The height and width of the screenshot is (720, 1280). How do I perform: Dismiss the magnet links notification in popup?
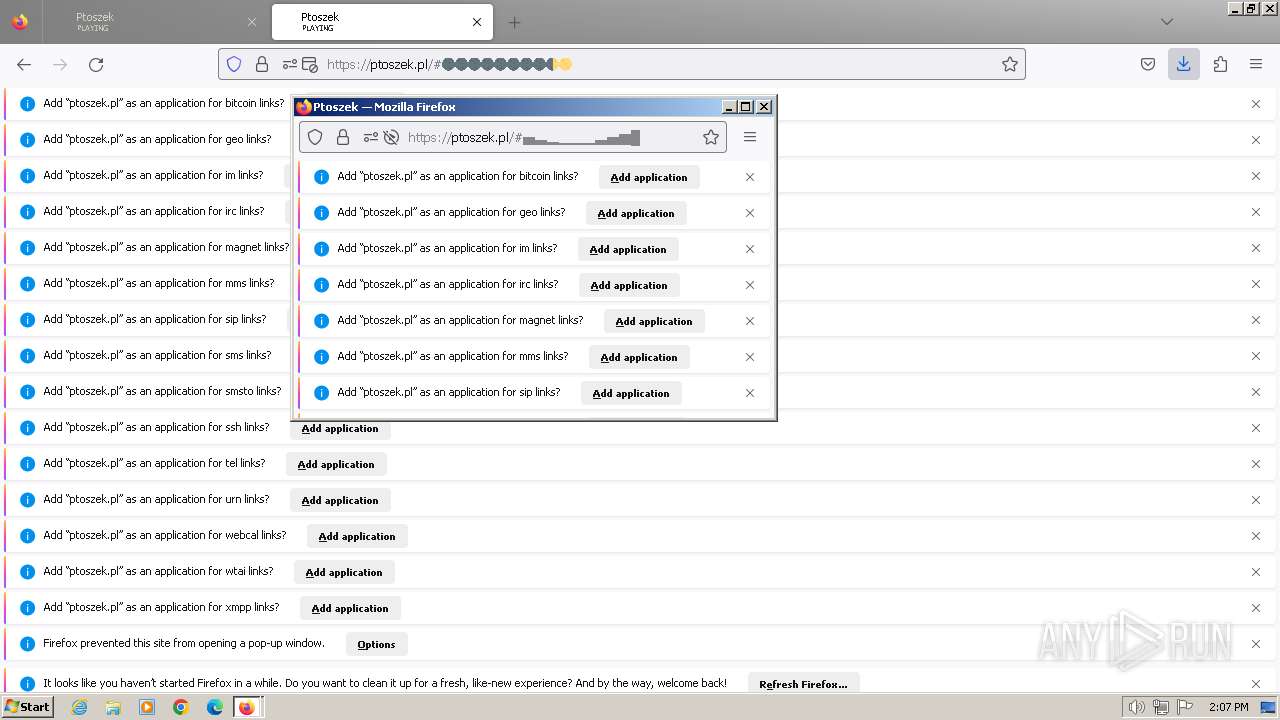pos(750,321)
